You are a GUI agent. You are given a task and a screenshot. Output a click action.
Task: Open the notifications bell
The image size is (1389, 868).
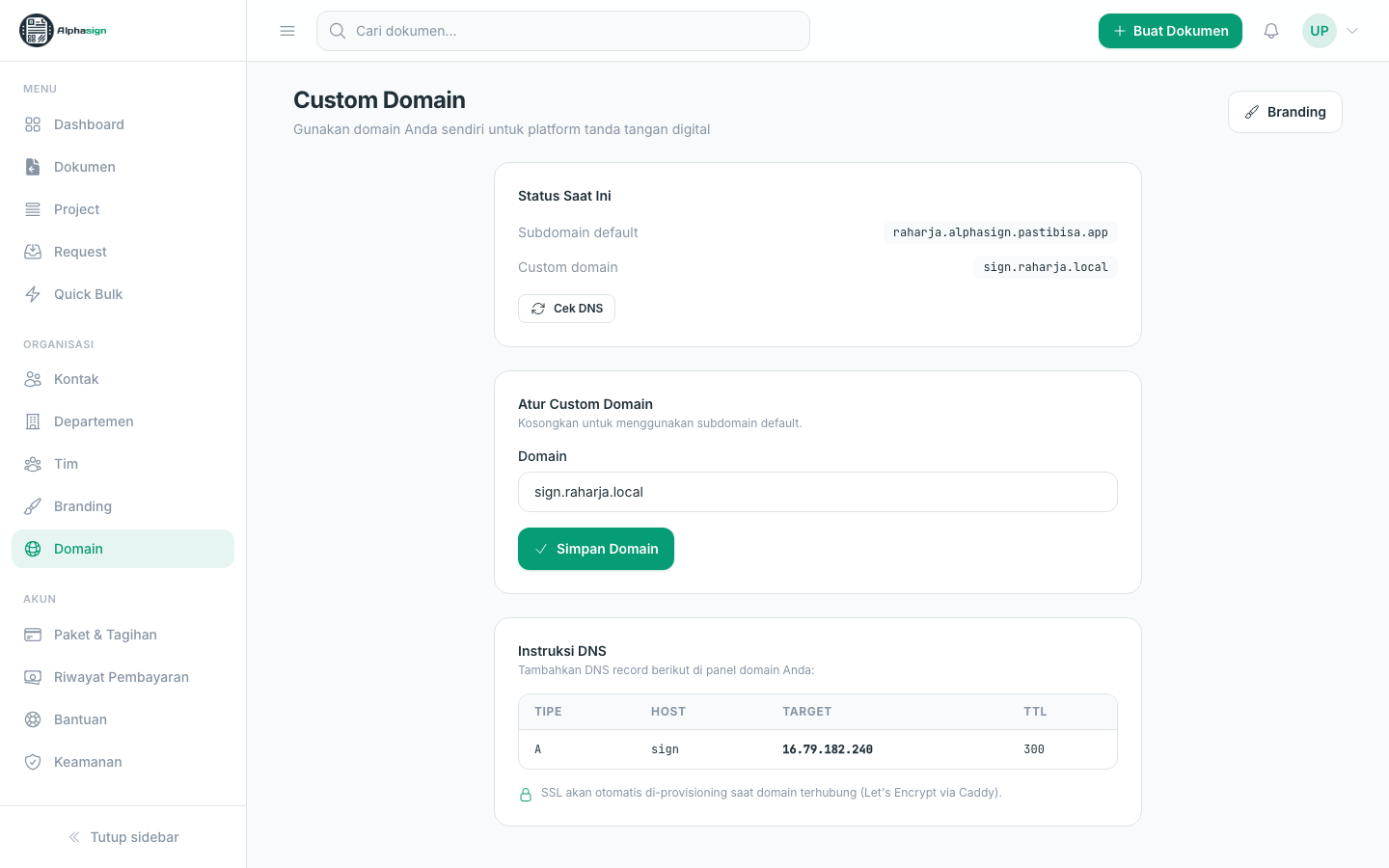1271,31
